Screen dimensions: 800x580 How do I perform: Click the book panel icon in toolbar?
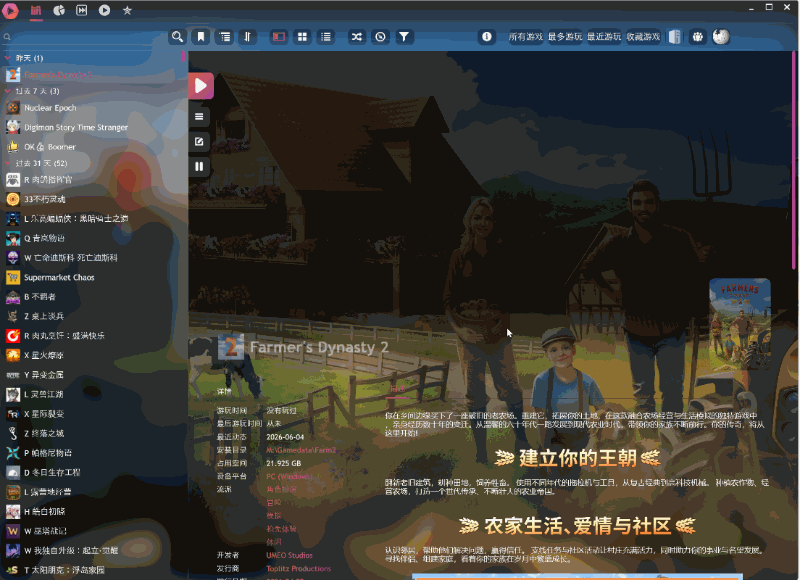674,37
